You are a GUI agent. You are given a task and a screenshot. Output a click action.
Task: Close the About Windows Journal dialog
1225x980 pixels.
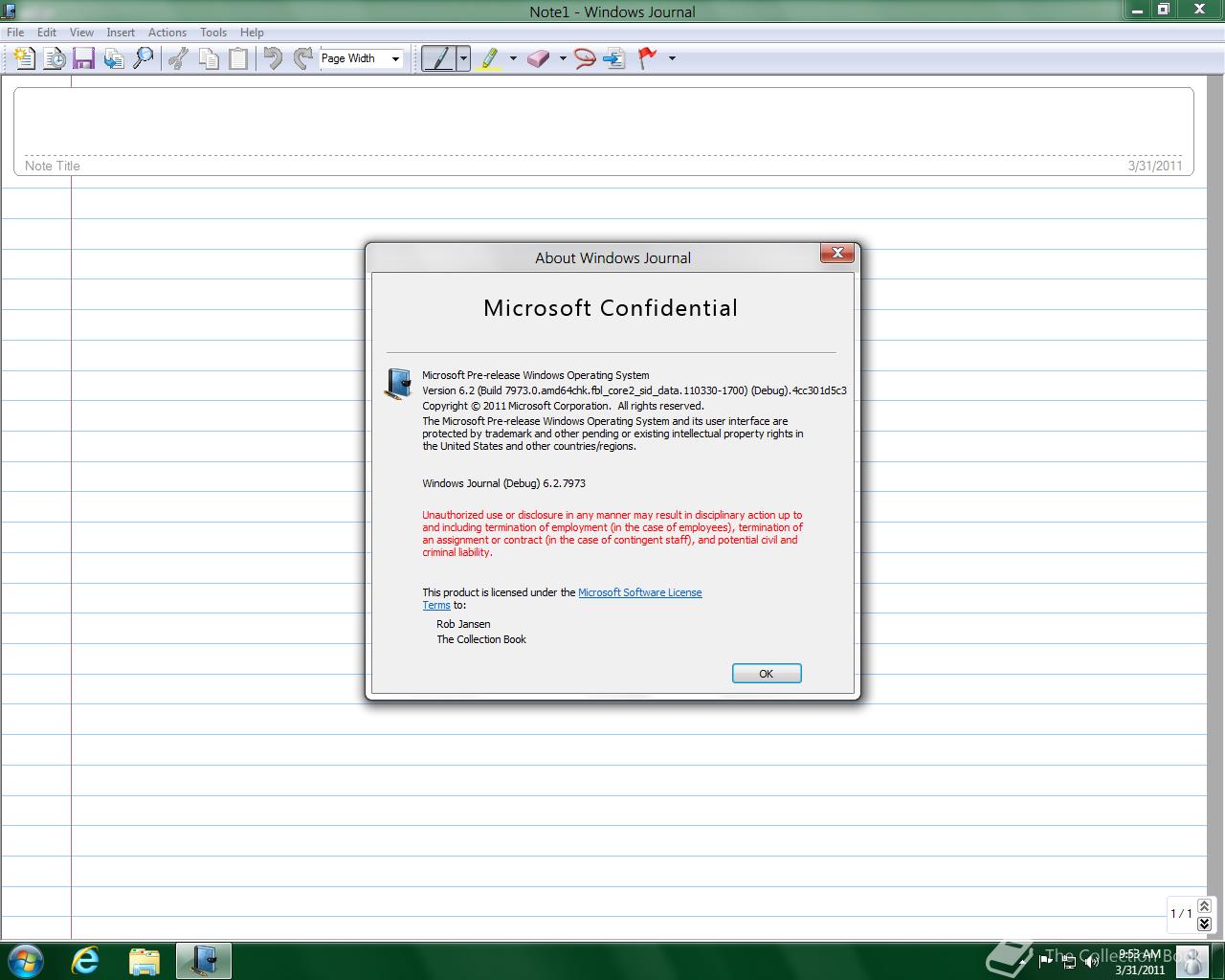coord(837,253)
